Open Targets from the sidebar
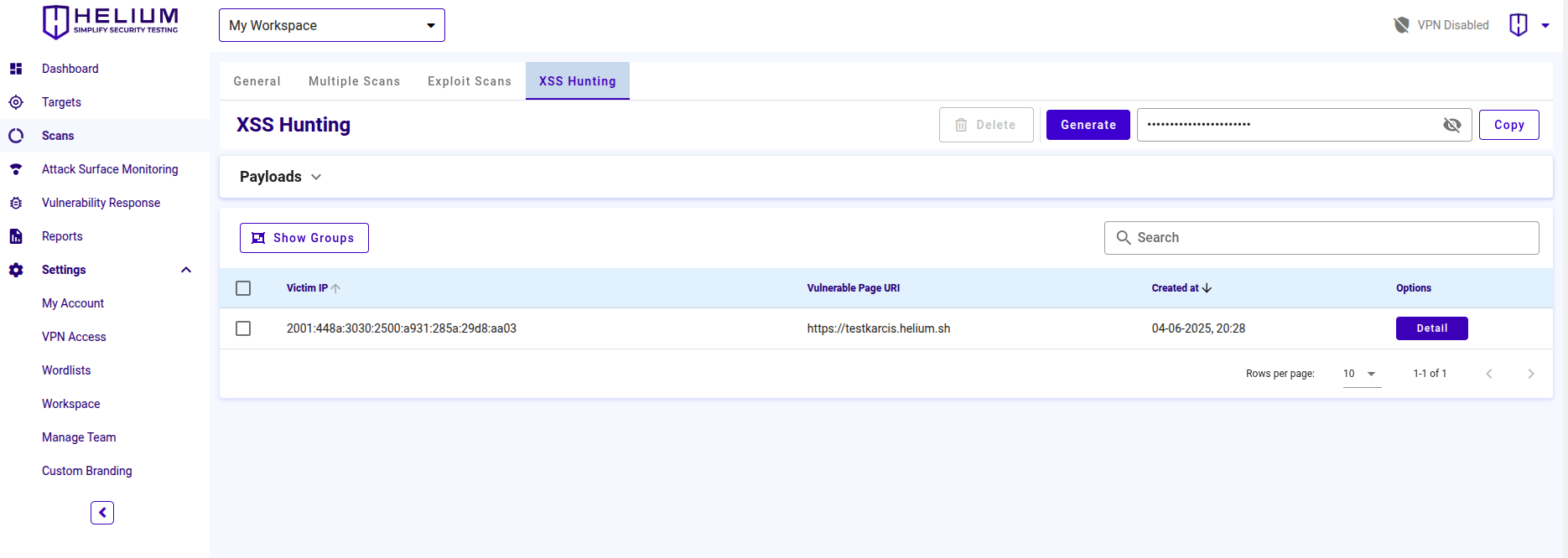The image size is (1568, 558). pyautogui.click(x=62, y=102)
